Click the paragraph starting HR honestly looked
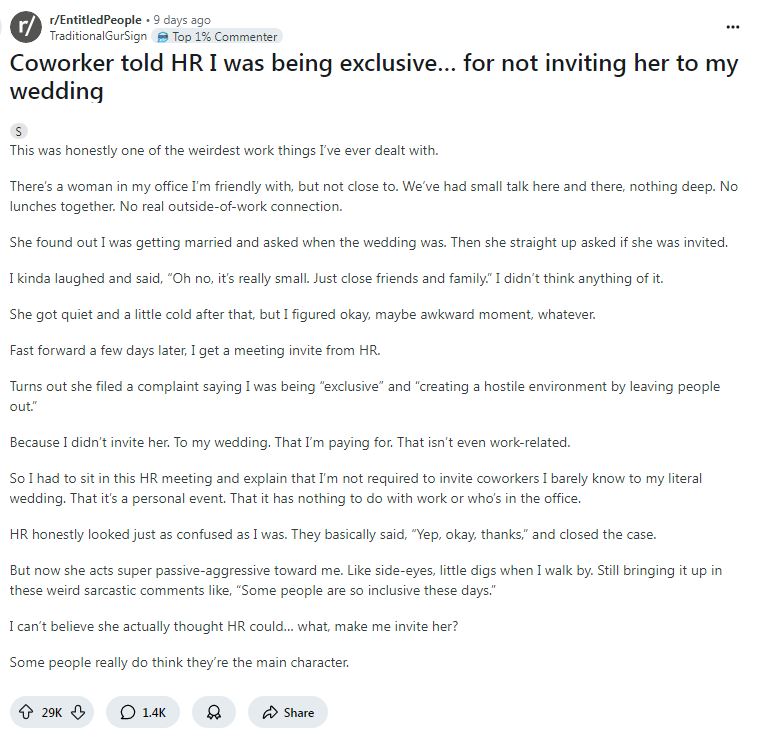Image resolution: width=761 pixels, height=747 pixels. (x=332, y=534)
